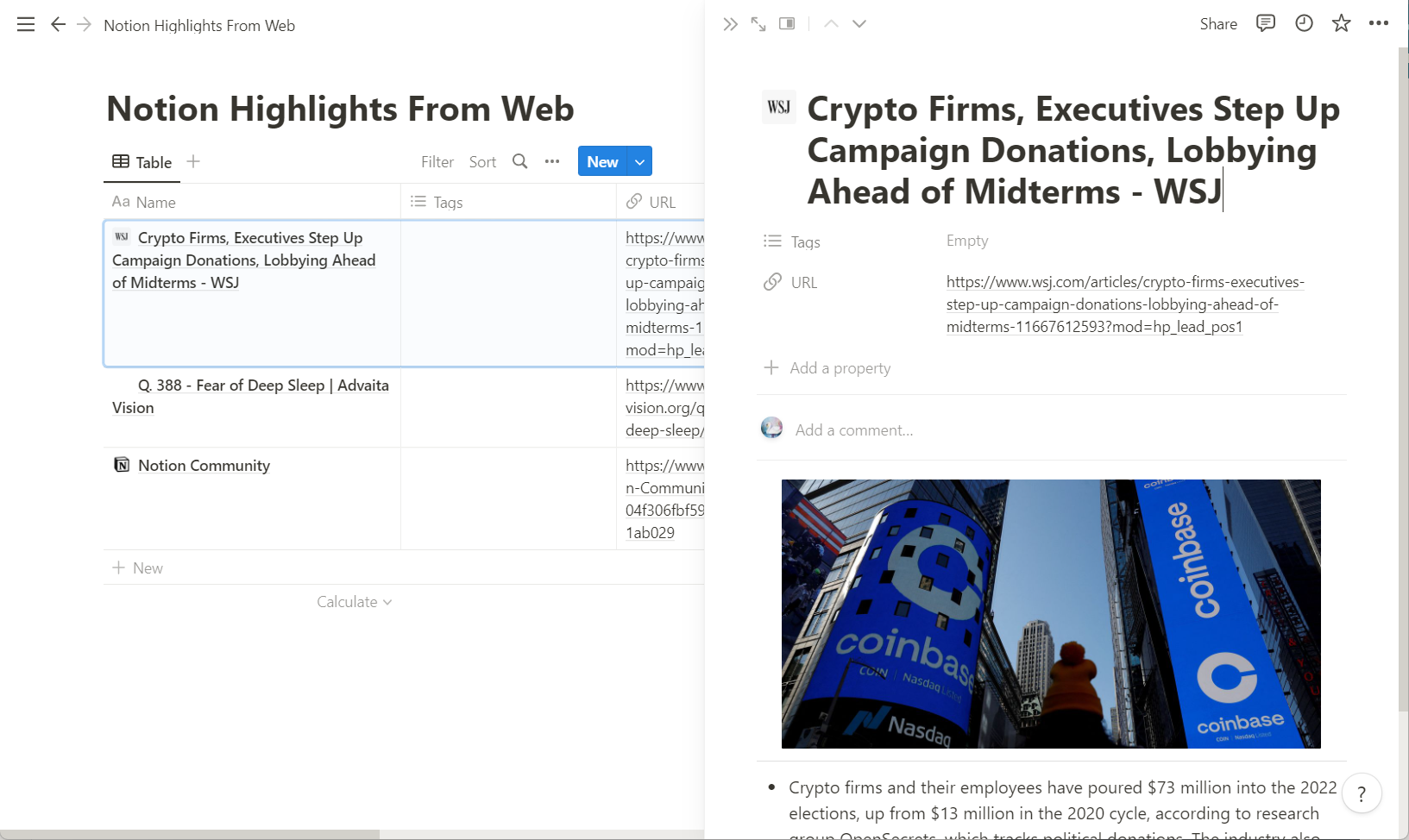Image resolution: width=1409 pixels, height=840 pixels.
Task: Switch peek mode layout icon
Action: [x=787, y=23]
